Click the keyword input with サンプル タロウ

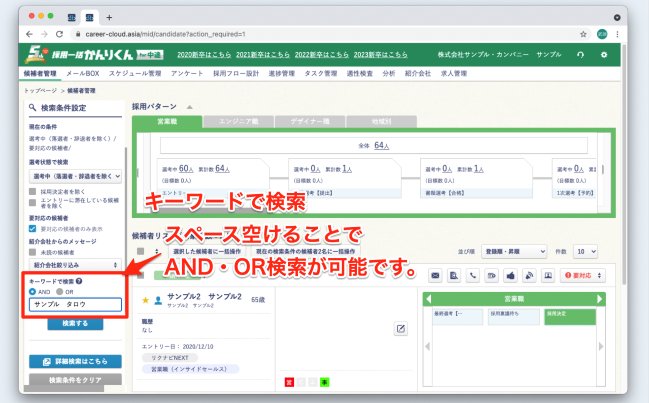(x=75, y=305)
